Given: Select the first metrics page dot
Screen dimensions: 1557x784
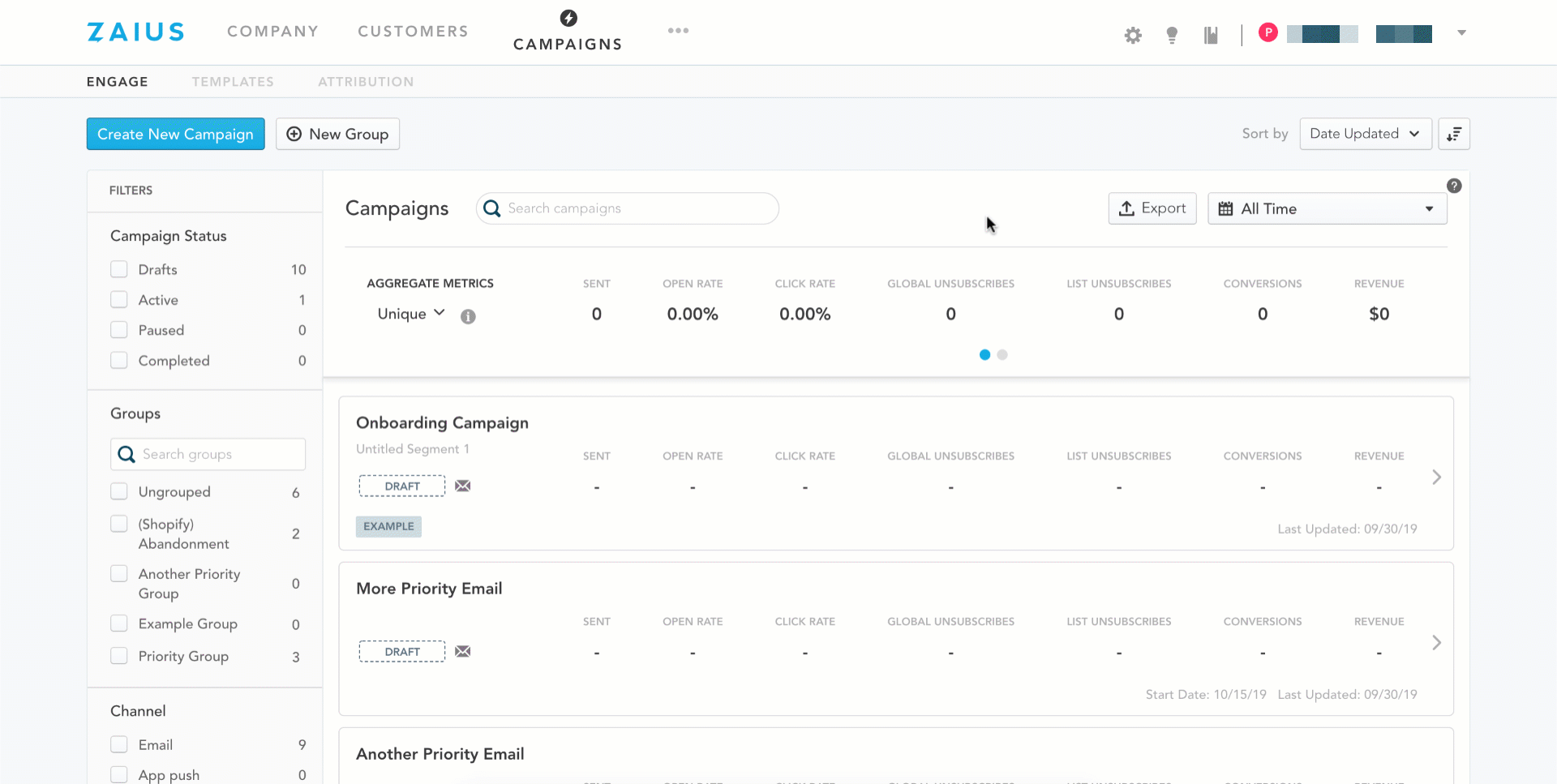Looking at the screenshot, I should pos(984,354).
